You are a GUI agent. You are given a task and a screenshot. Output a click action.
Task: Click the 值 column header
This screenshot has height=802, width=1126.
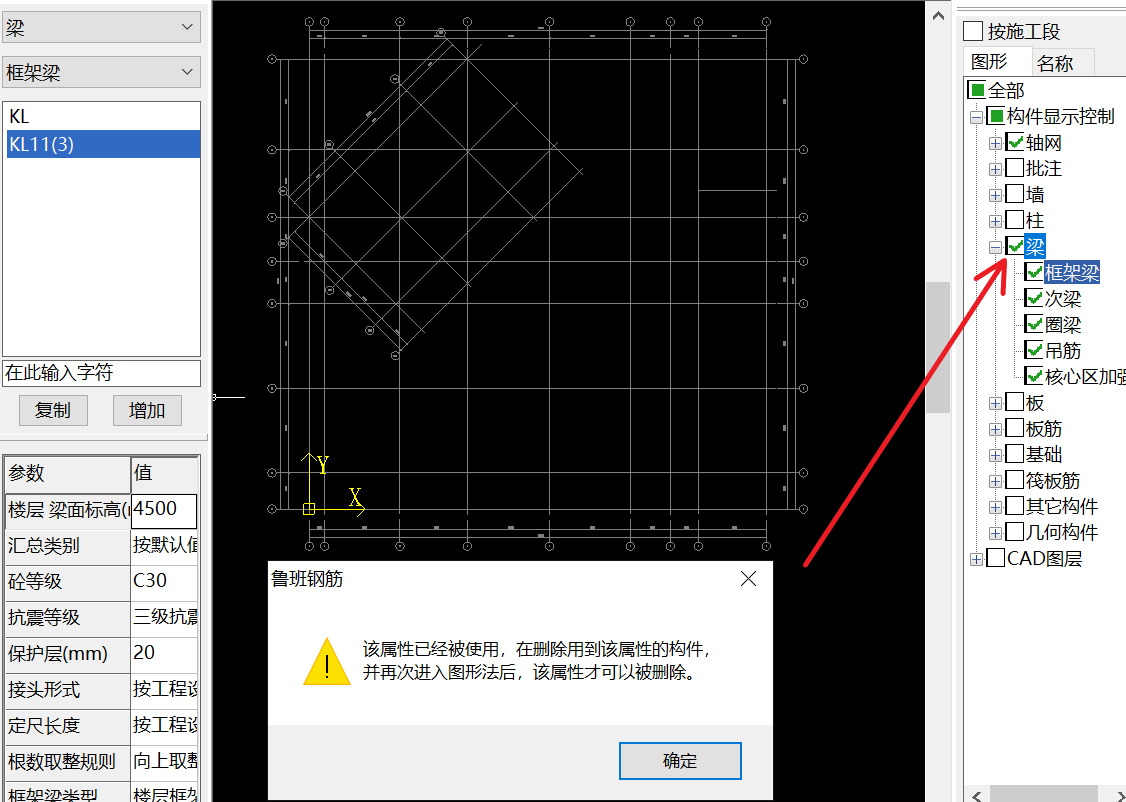(x=164, y=474)
